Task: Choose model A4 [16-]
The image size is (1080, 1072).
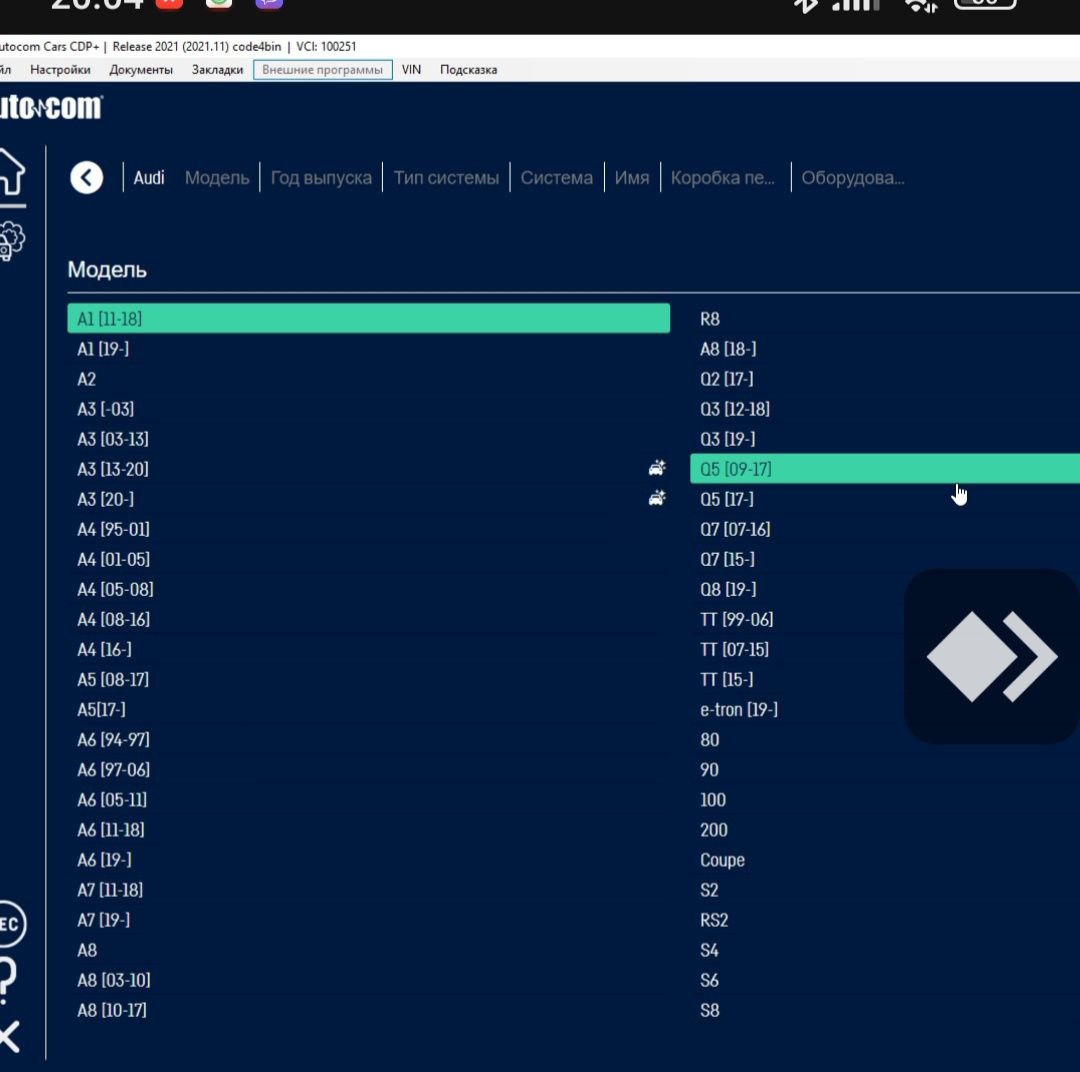Action: click(x=368, y=649)
